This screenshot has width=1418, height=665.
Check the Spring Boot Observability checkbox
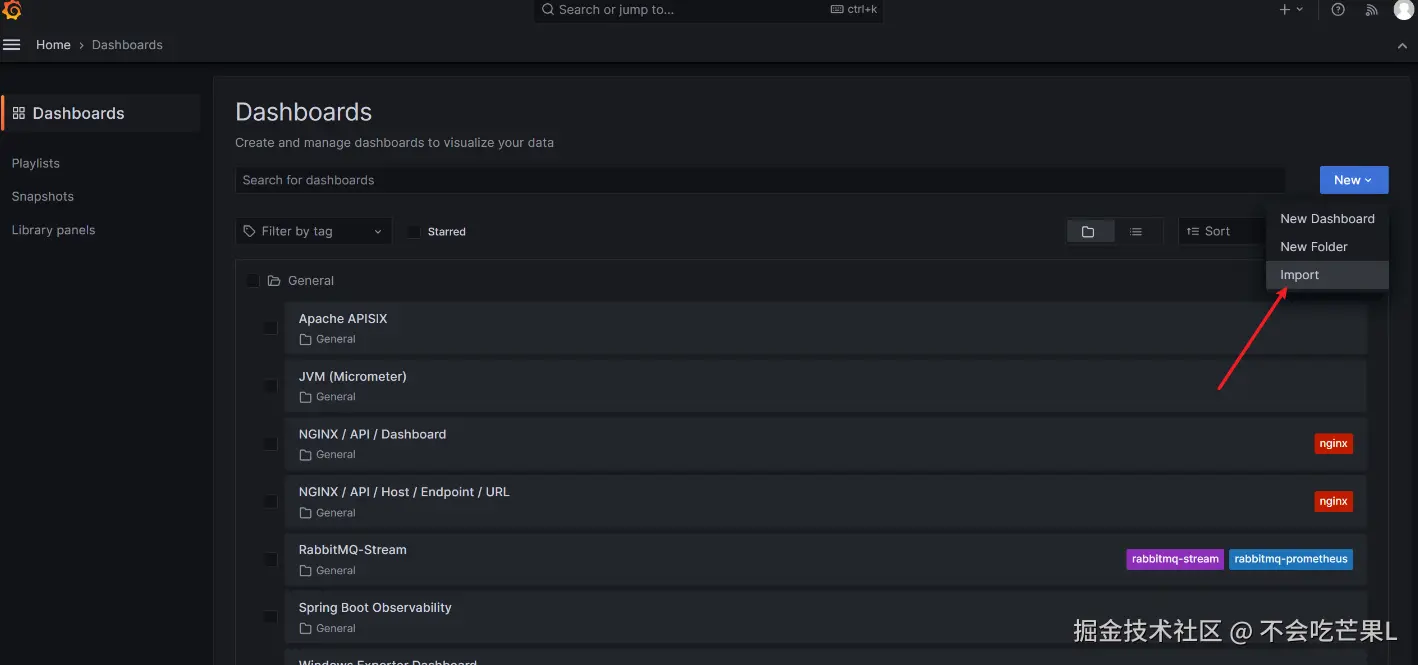point(270,617)
